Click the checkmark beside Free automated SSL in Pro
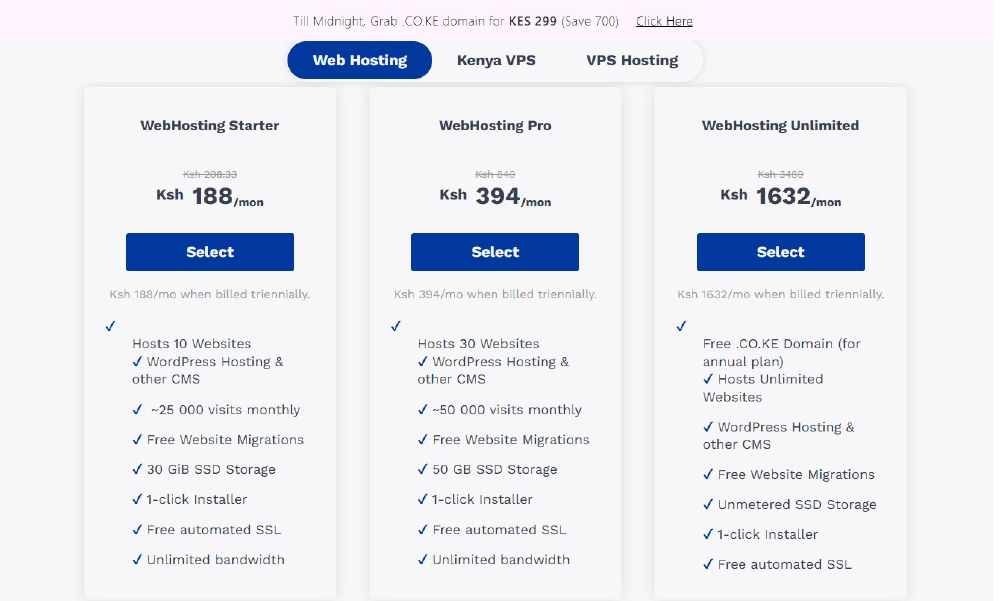This screenshot has width=1001, height=601. click(x=424, y=529)
